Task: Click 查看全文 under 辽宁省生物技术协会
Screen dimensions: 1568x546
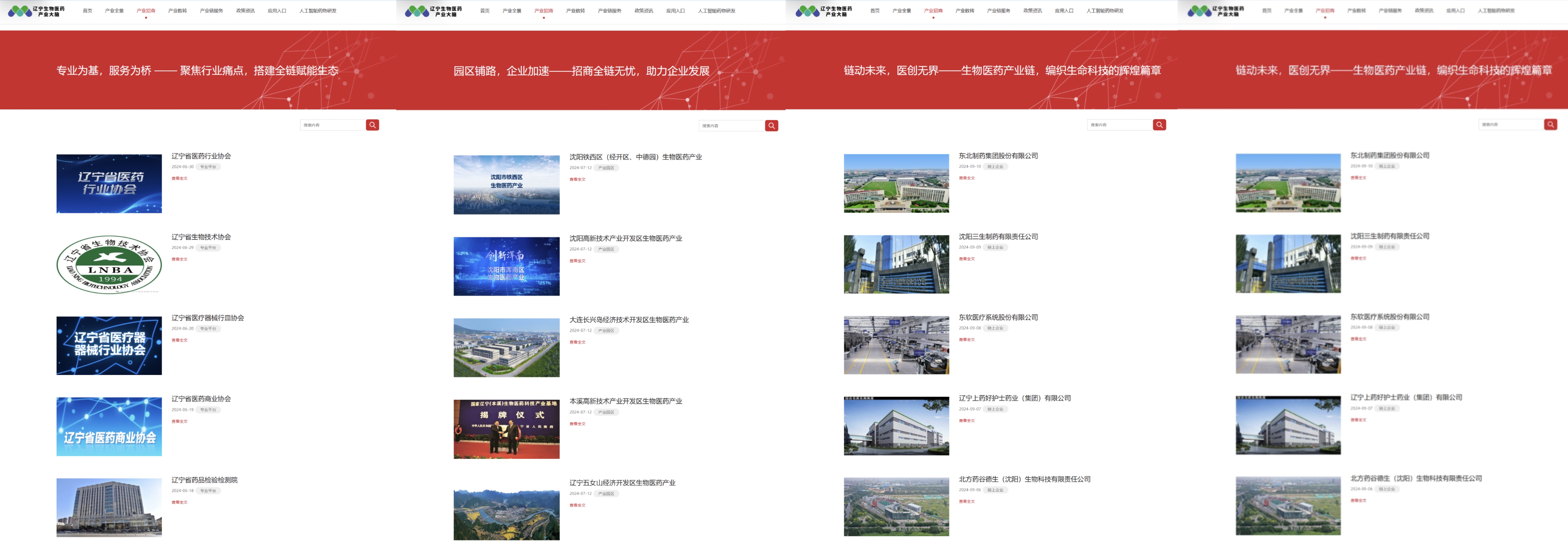Action: (180, 259)
